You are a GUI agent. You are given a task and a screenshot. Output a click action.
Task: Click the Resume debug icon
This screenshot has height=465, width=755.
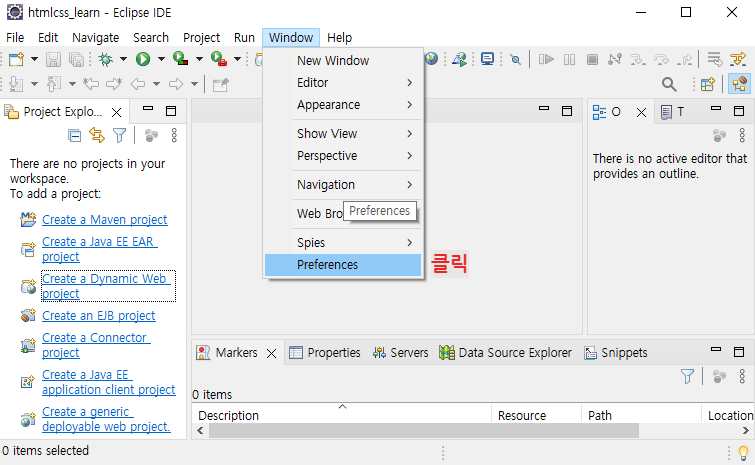point(546,59)
